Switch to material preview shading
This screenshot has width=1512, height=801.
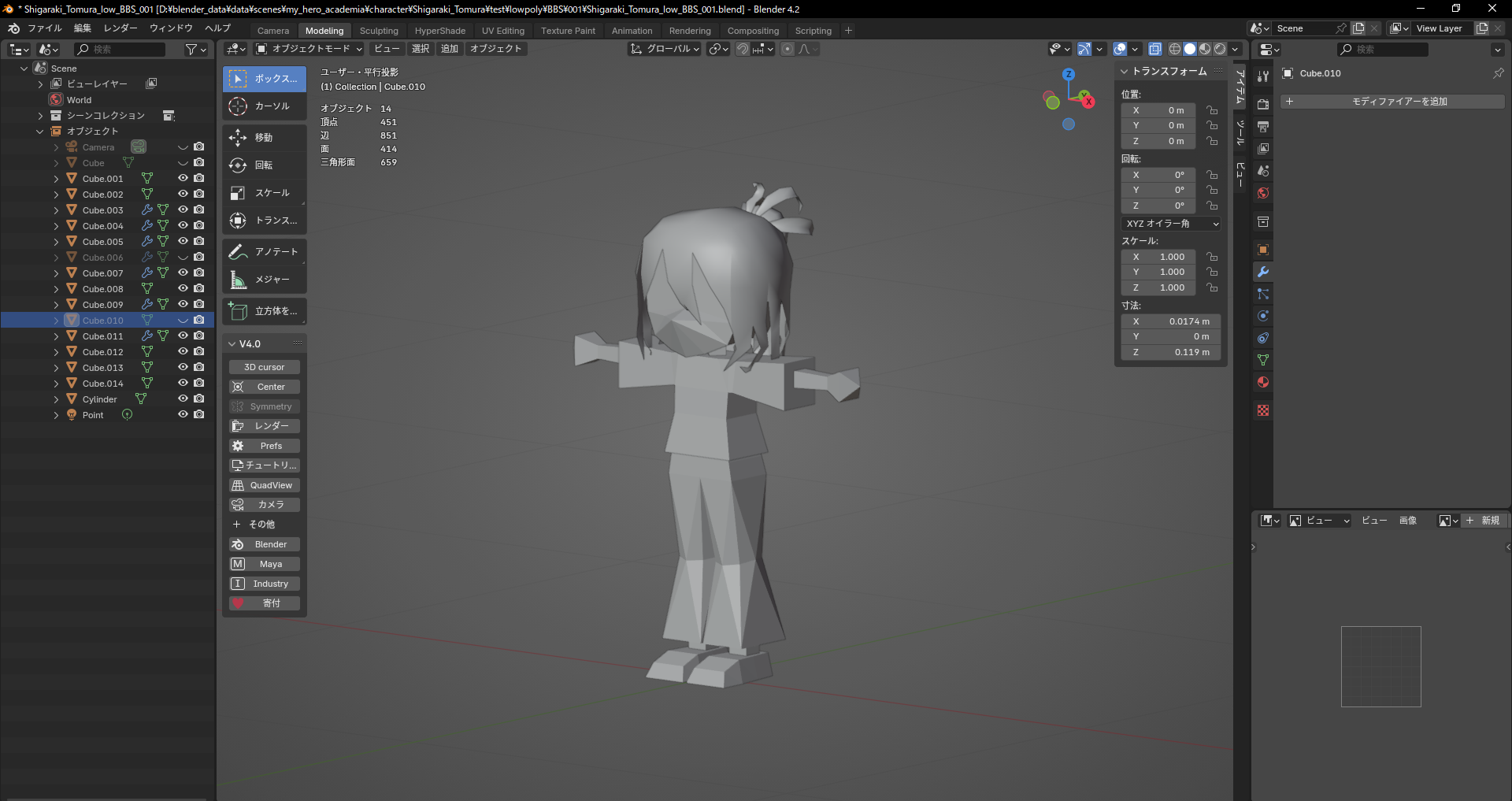1205,49
